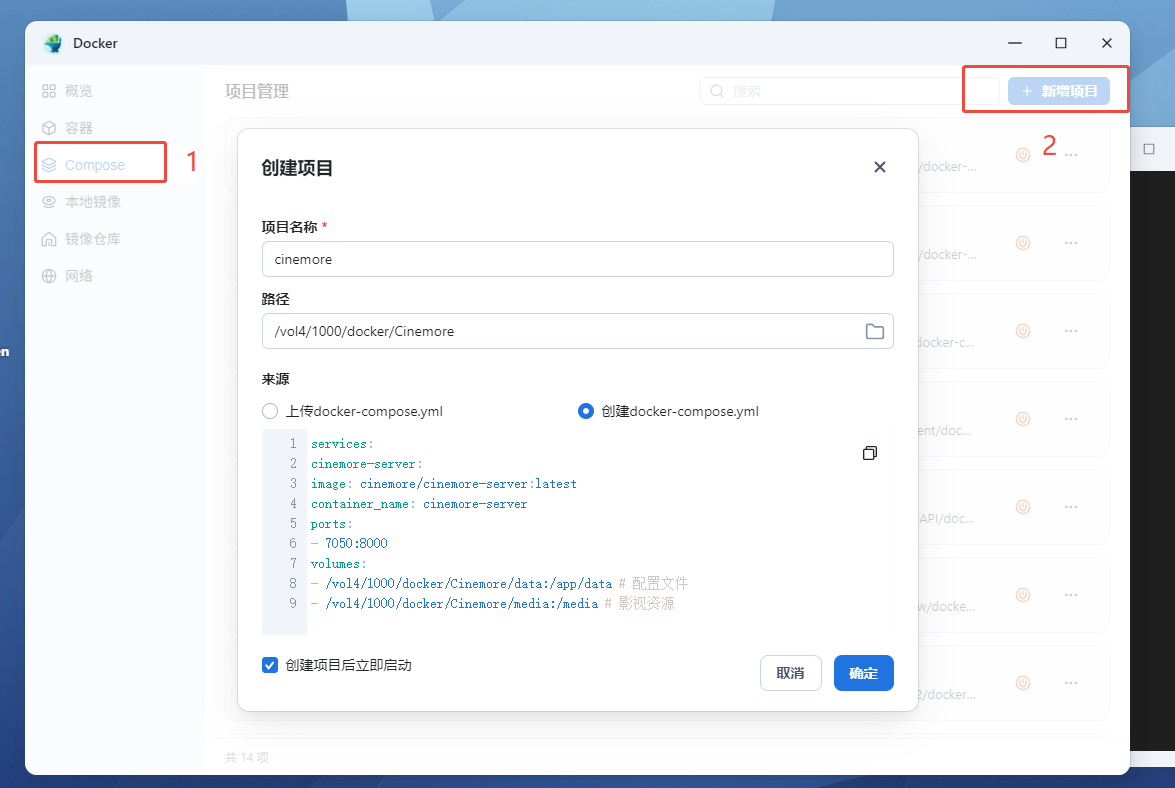Click the 新增项目 button

[1059, 91]
